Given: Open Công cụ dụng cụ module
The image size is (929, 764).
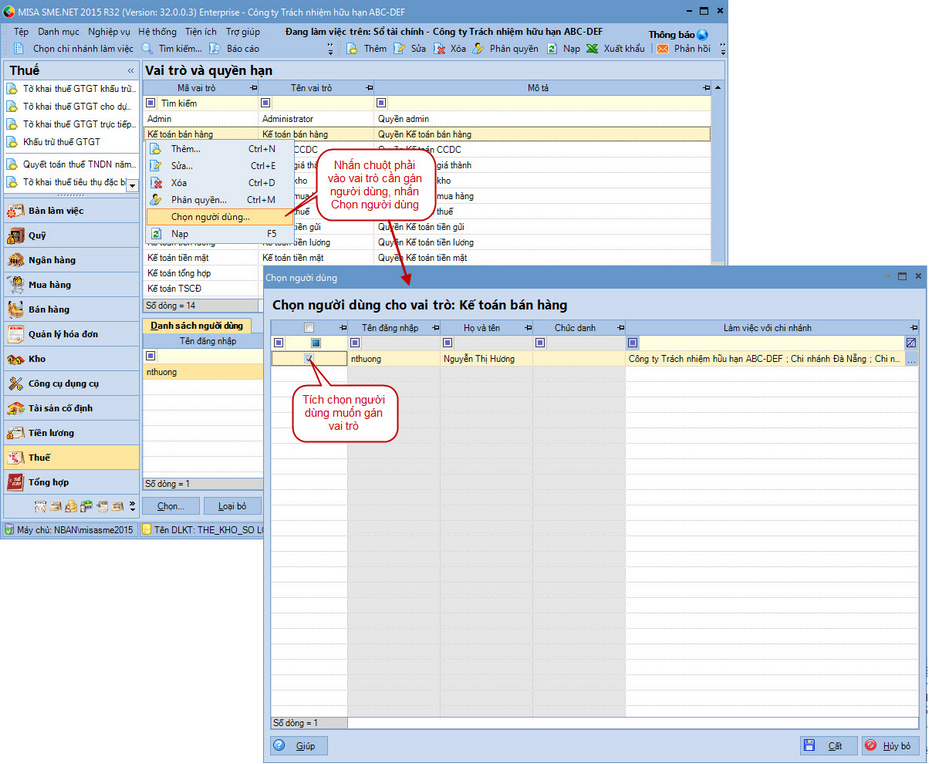Looking at the screenshot, I should point(72,384).
